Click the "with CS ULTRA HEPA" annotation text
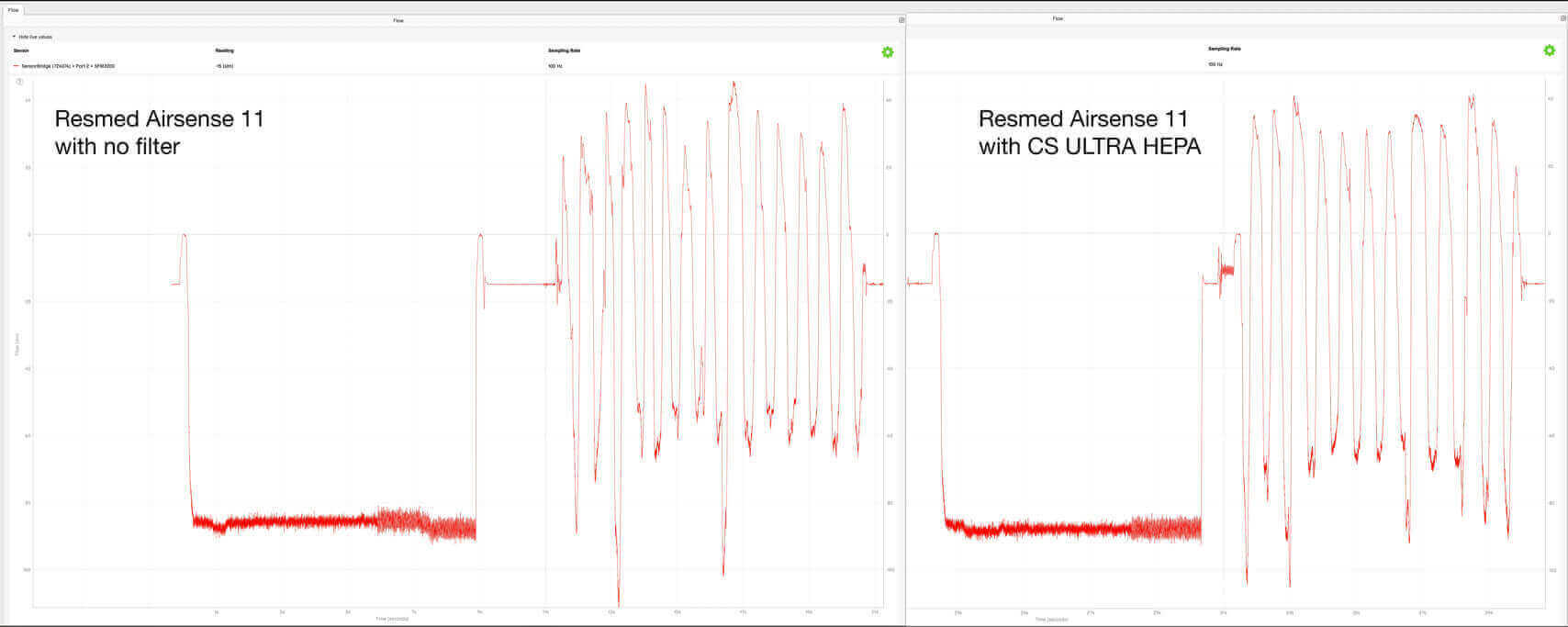The image size is (1568, 627). (1089, 146)
